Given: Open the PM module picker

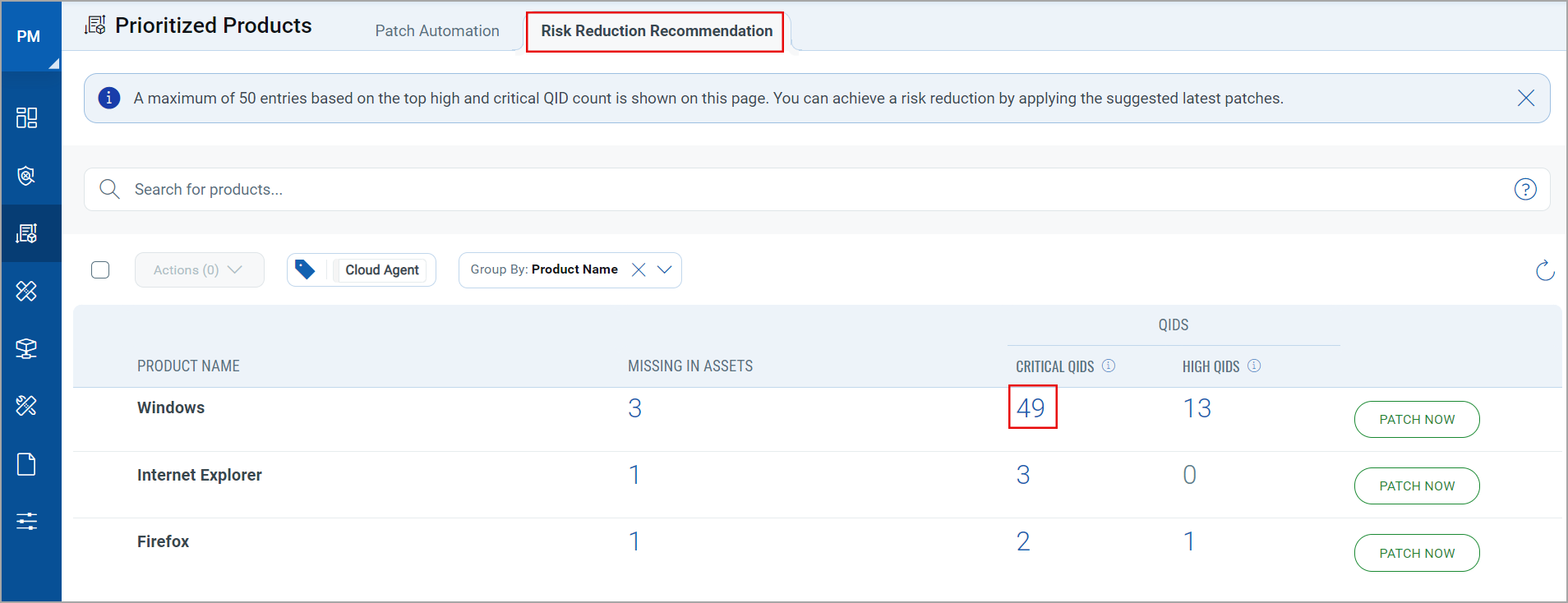Looking at the screenshot, I should pos(30,37).
